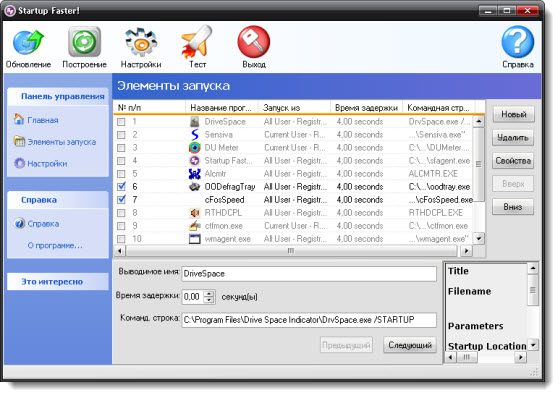
Task: Open the Настройки gear toolbar icon
Action: [x=141, y=42]
